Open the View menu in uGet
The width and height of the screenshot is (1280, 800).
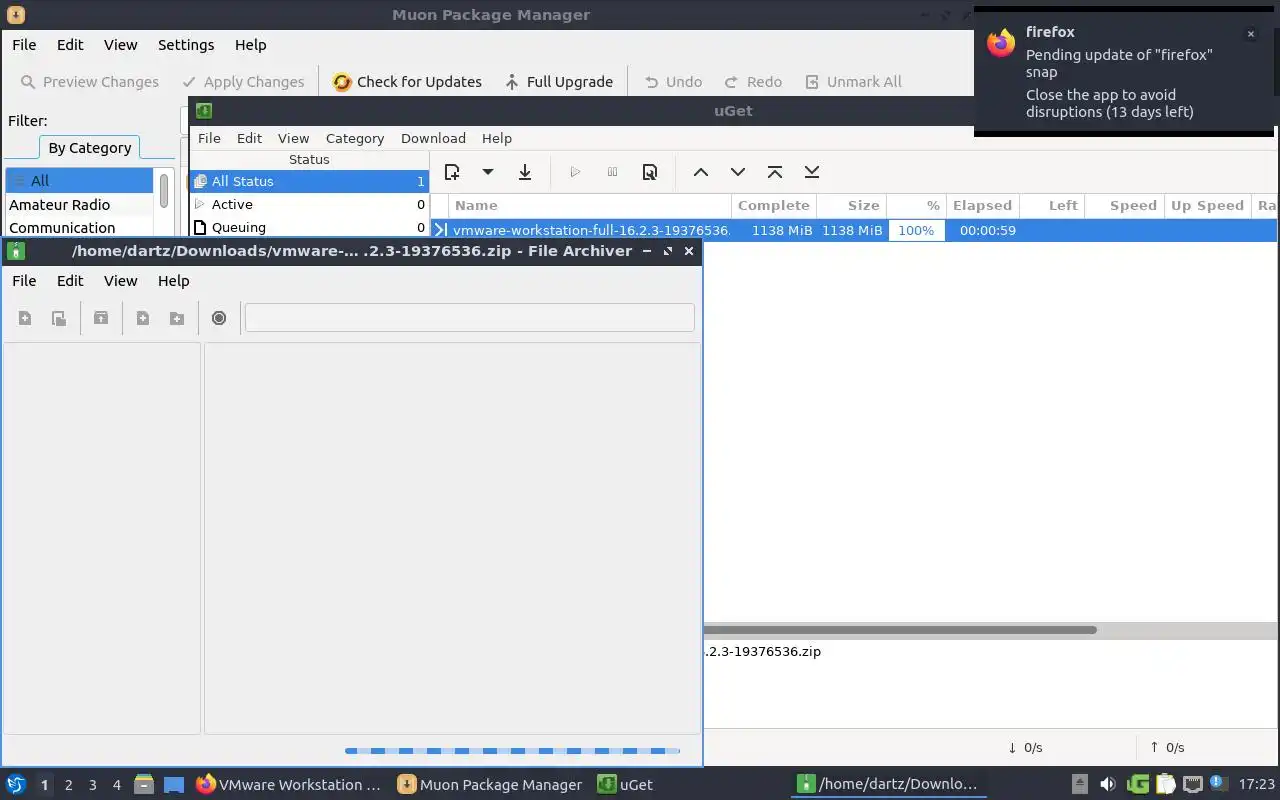coord(293,138)
